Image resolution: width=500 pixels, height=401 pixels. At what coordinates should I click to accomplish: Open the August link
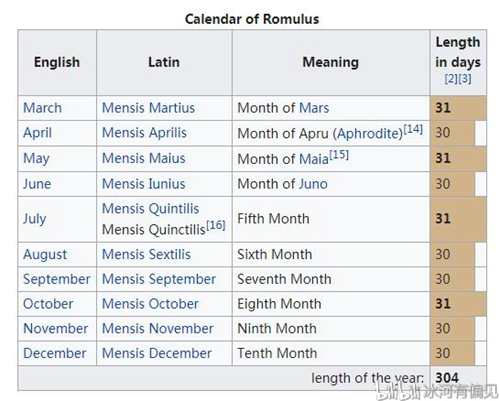[45, 255]
